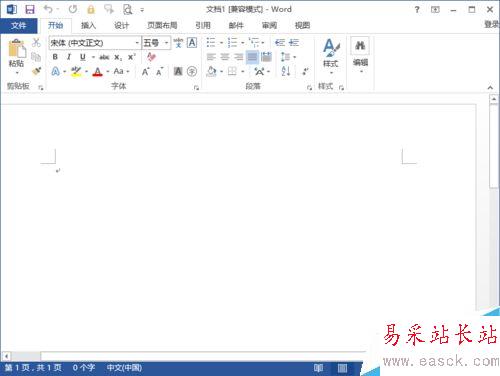Switch to the References tab
Image resolution: width=500 pixels, height=376 pixels.
203,25
